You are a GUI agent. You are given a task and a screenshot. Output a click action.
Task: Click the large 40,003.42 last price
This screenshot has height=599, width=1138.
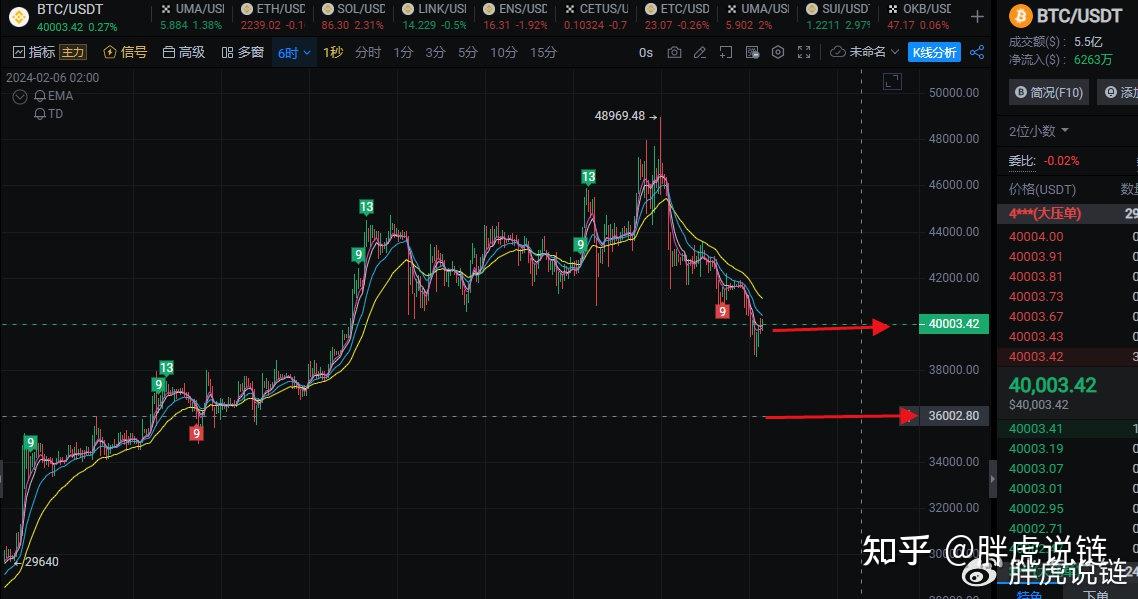click(1052, 385)
